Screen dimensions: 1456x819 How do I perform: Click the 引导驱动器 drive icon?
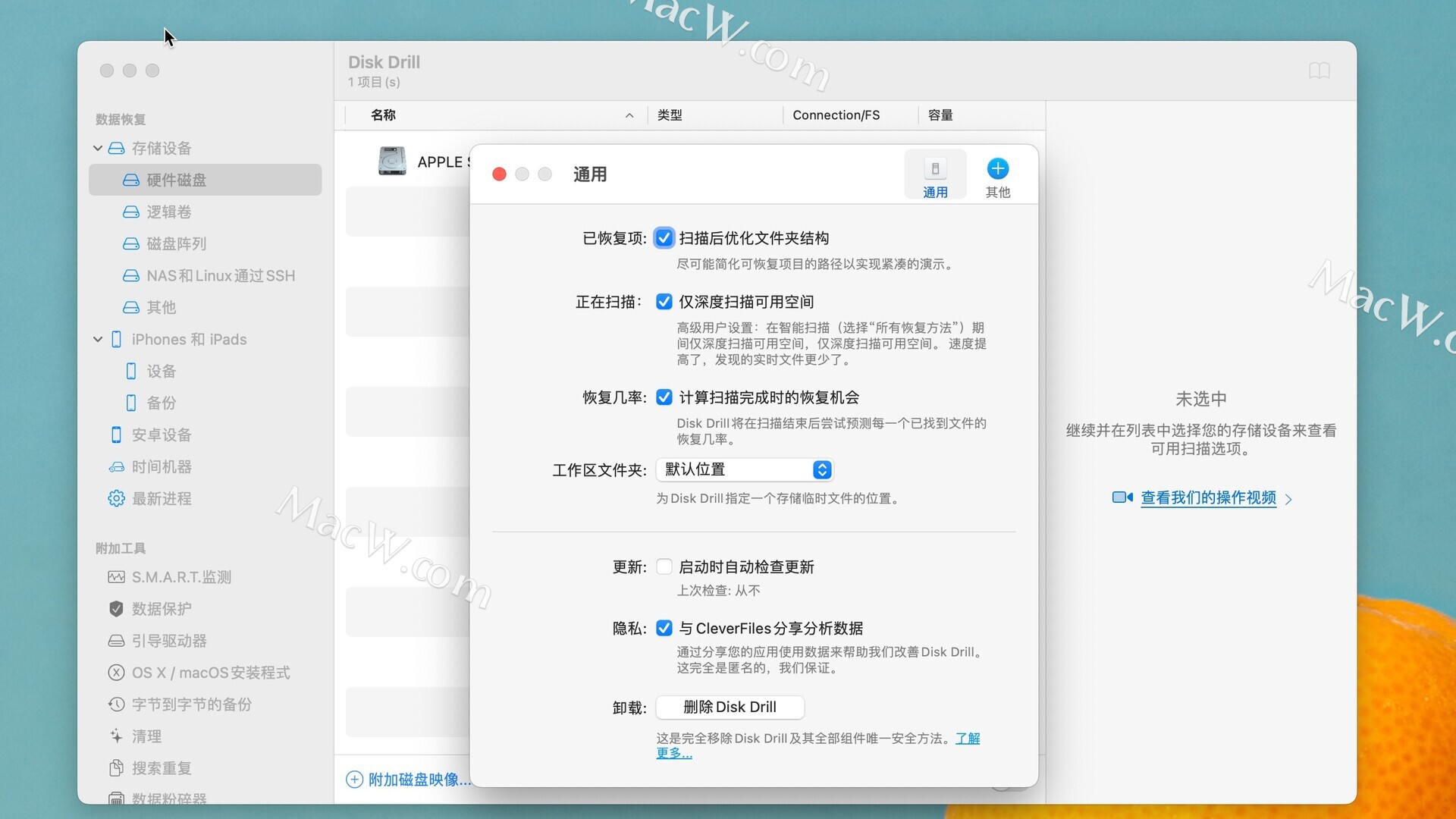pos(116,641)
